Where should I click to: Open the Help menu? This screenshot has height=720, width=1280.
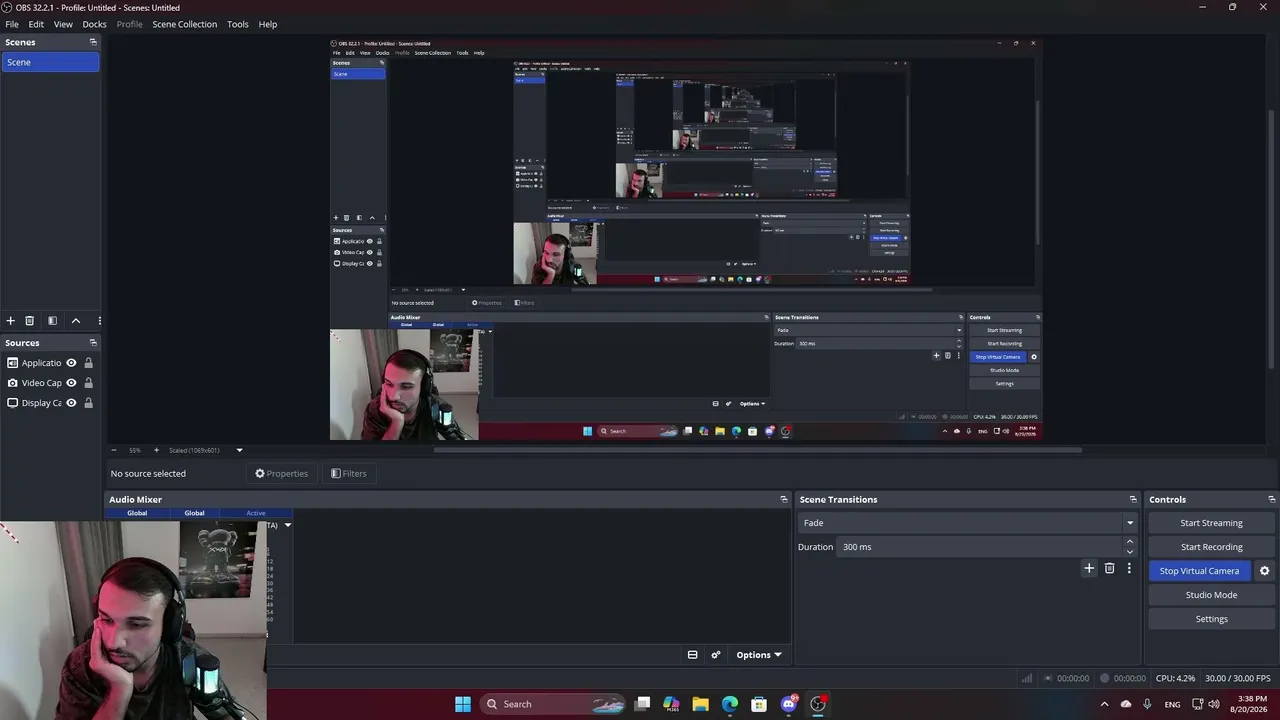[x=268, y=24]
